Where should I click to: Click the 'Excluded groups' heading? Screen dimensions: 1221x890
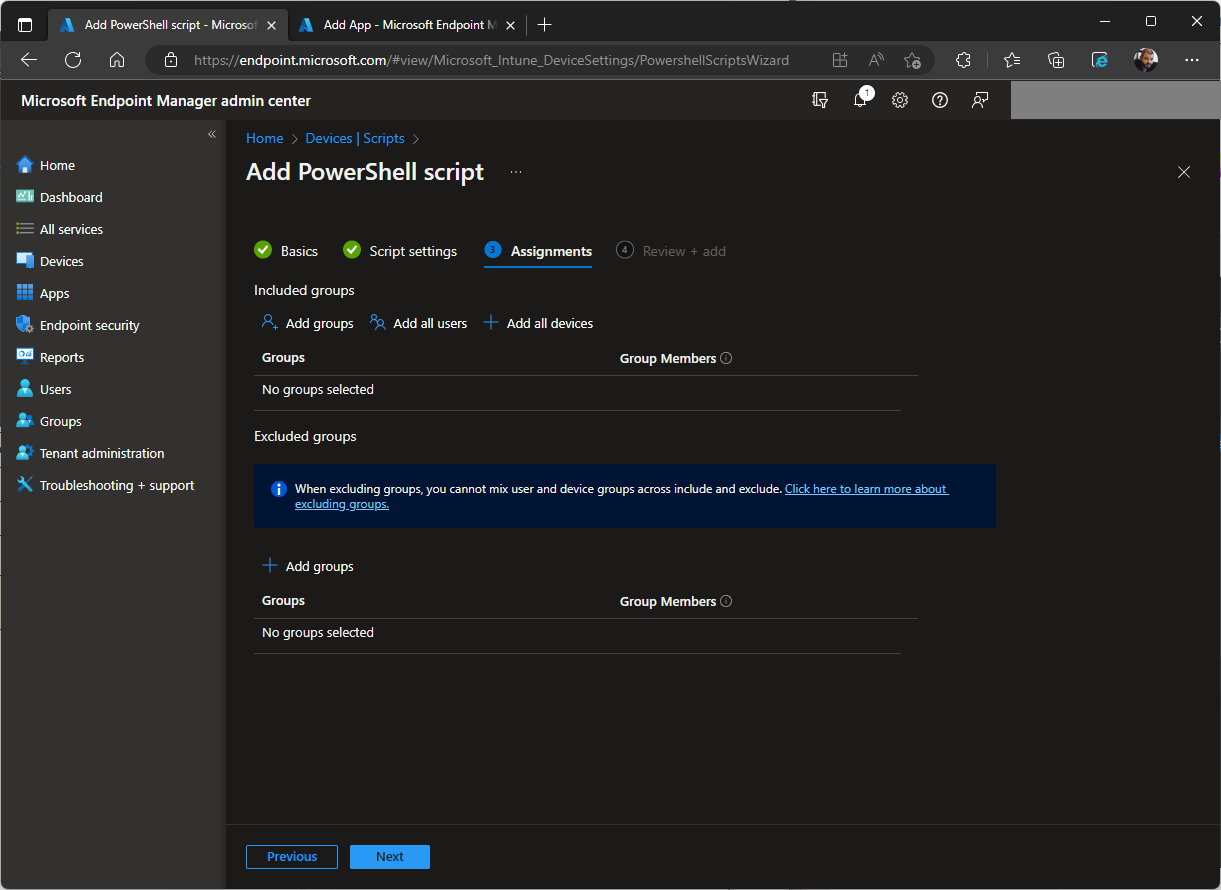305,436
